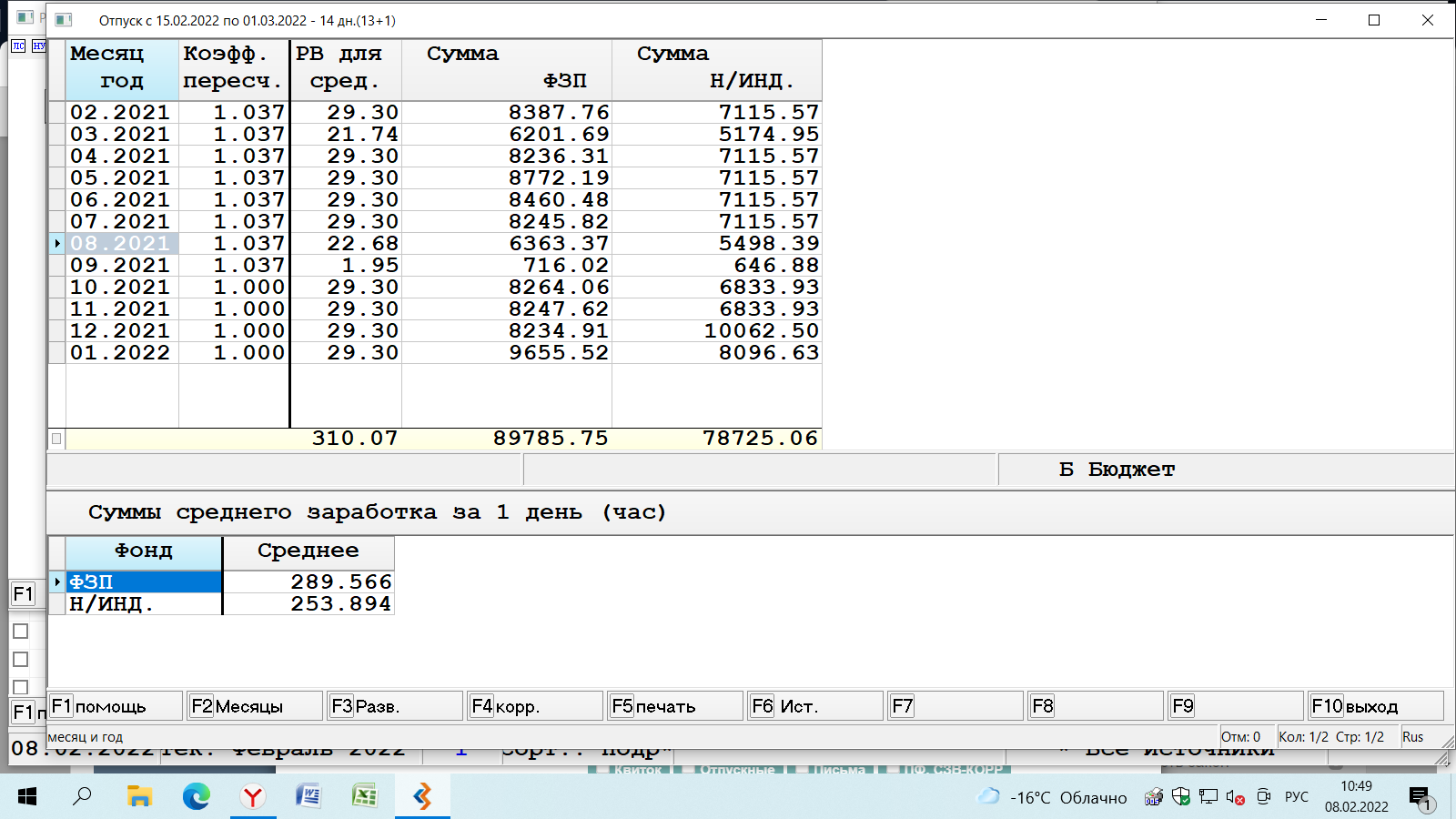Click the Фонд column header

pos(144,551)
